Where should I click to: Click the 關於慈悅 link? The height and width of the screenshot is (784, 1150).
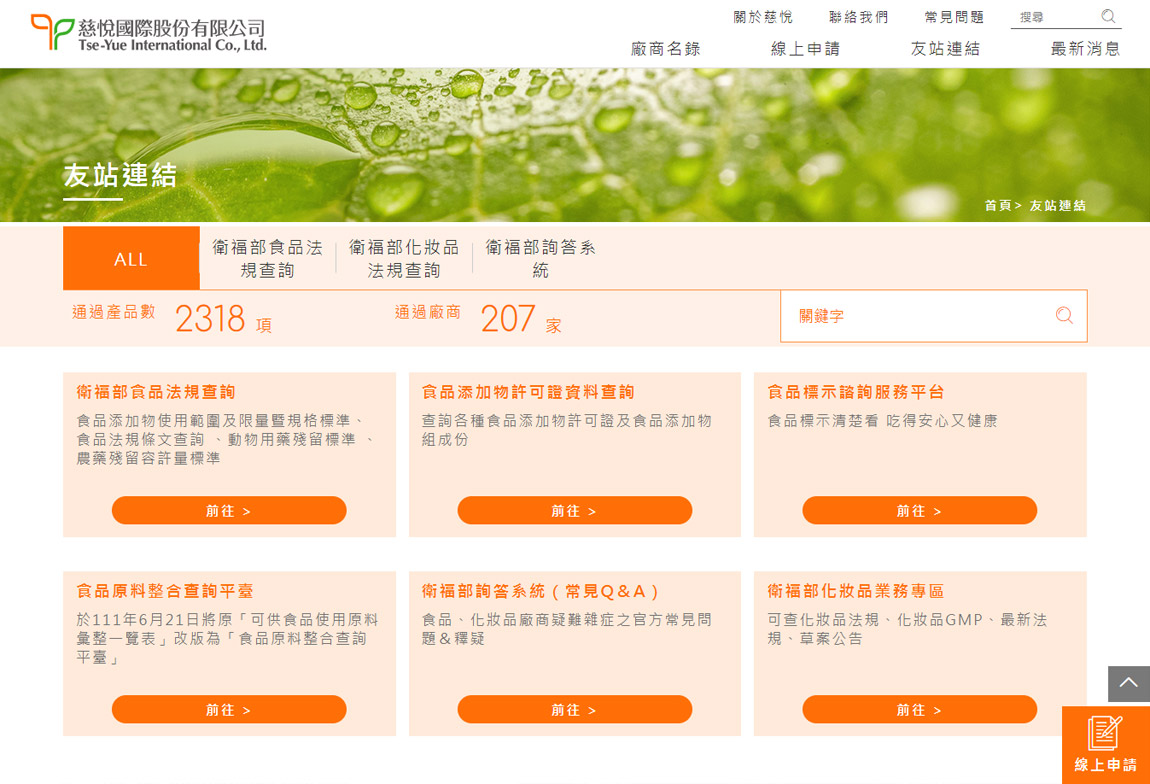(763, 17)
